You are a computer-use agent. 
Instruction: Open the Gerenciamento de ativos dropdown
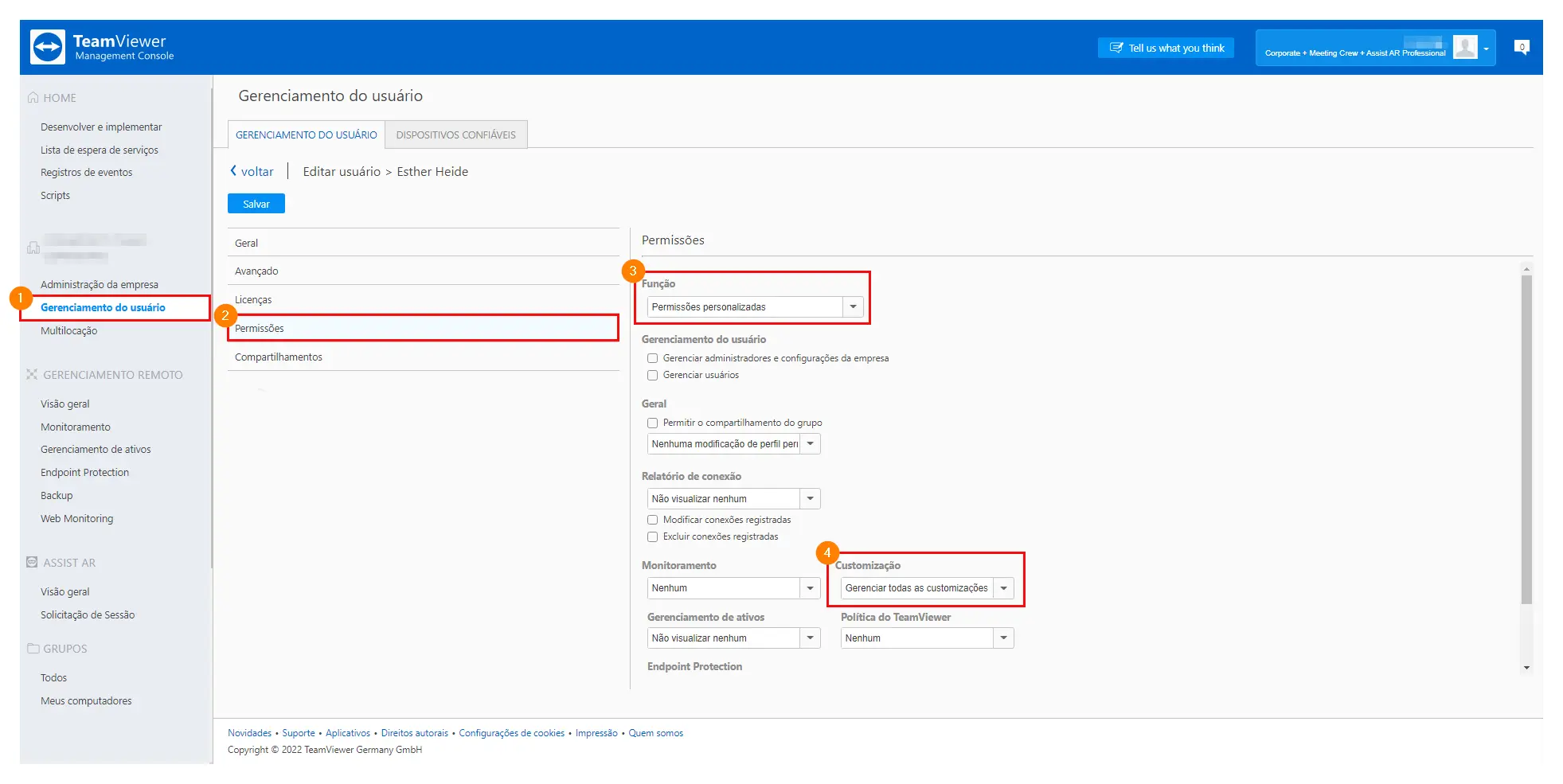pos(733,638)
